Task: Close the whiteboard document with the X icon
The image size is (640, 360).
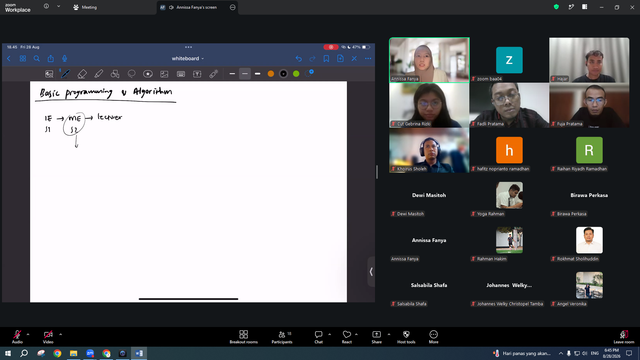Action: 354,59
